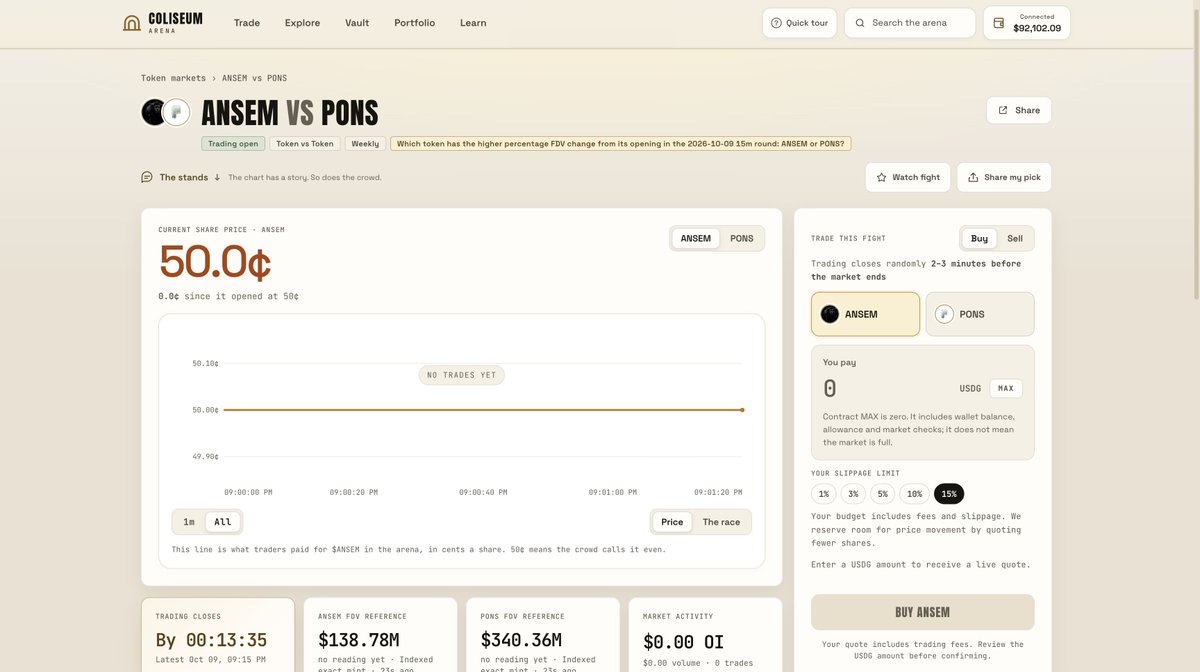Click into the Search the arena field
Viewport: 1200px width, 672px height.
pyautogui.click(x=910, y=23)
